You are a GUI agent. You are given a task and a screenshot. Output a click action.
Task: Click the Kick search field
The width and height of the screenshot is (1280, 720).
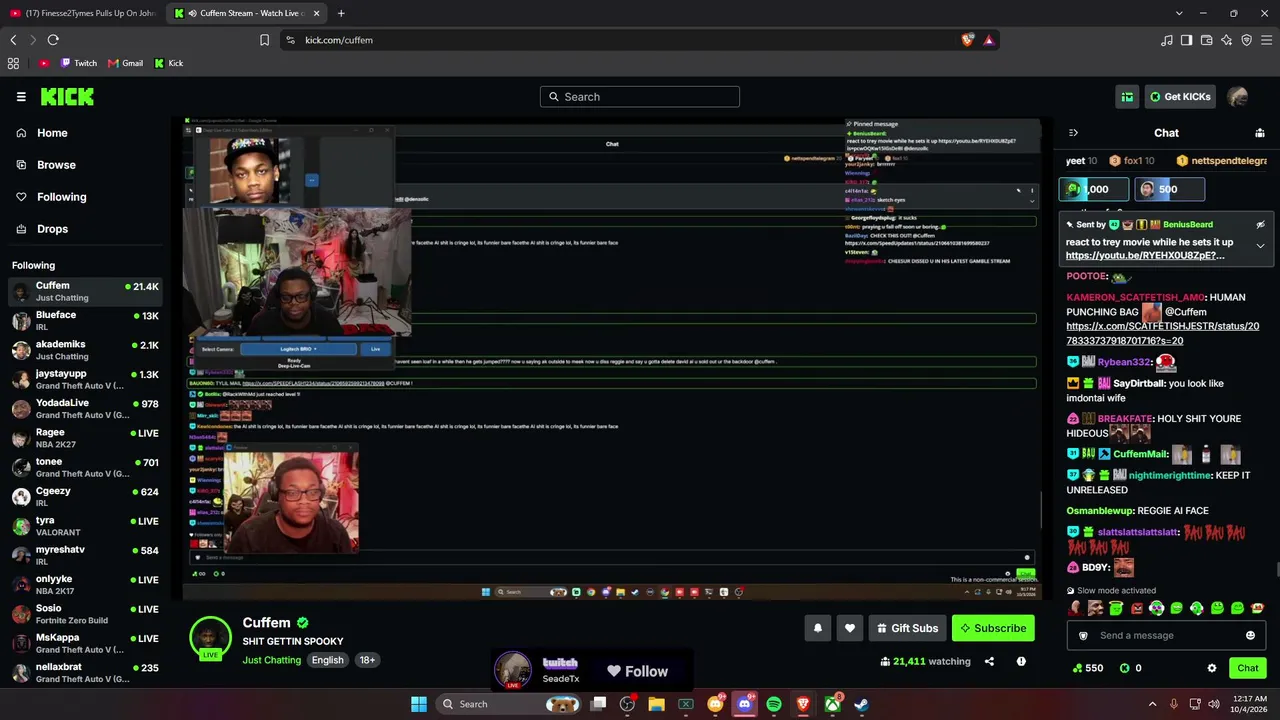pyautogui.click(x=640, y=97)
